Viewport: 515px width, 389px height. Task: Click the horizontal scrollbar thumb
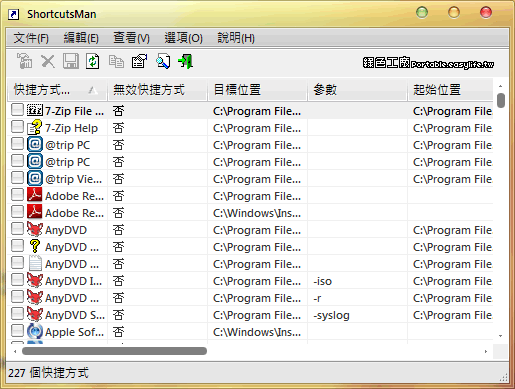pos(114,351)
